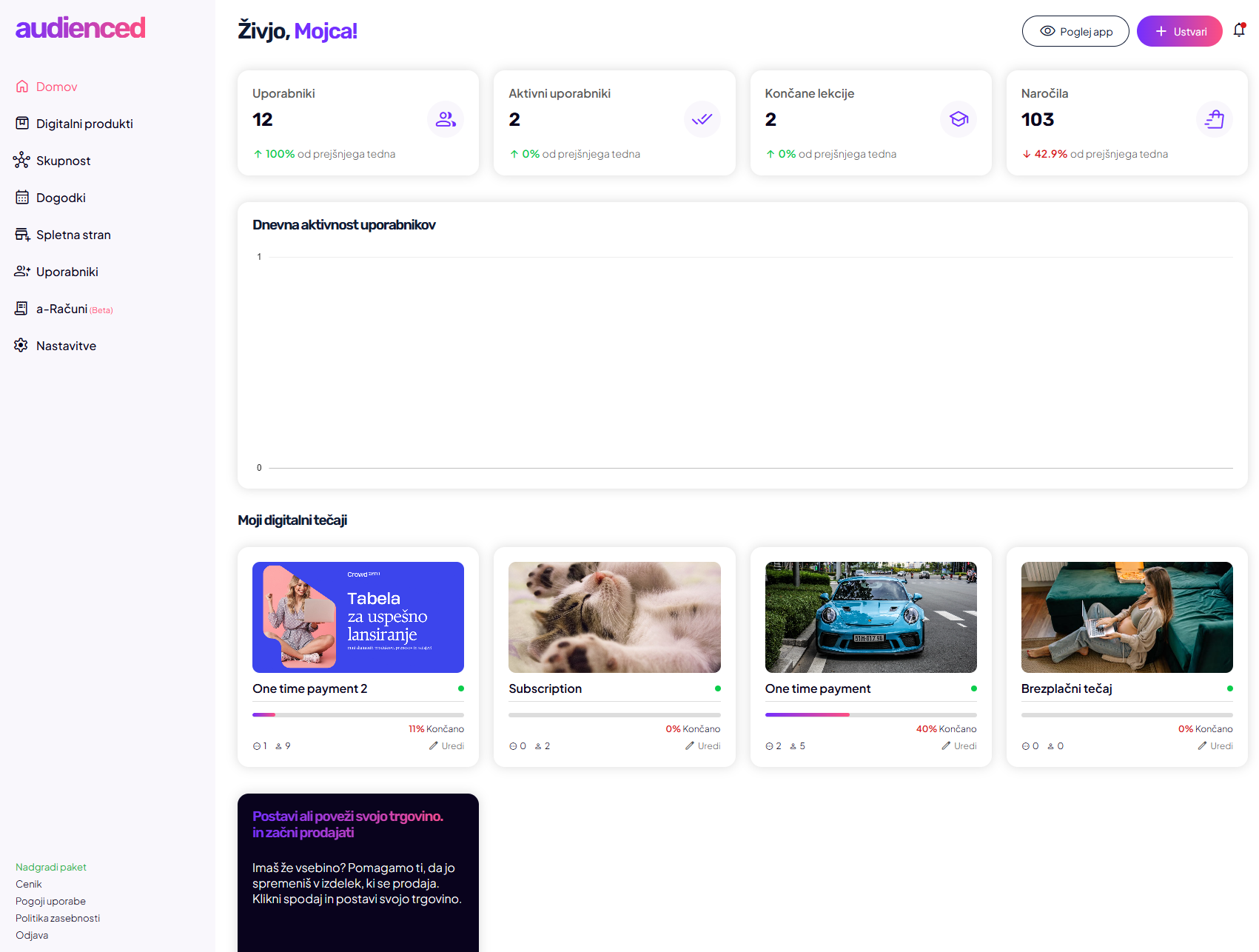1259x952 pixels.
Task: Click pencil icon on Subscription course
Action: pyautogui.click(x=690, y=746)
